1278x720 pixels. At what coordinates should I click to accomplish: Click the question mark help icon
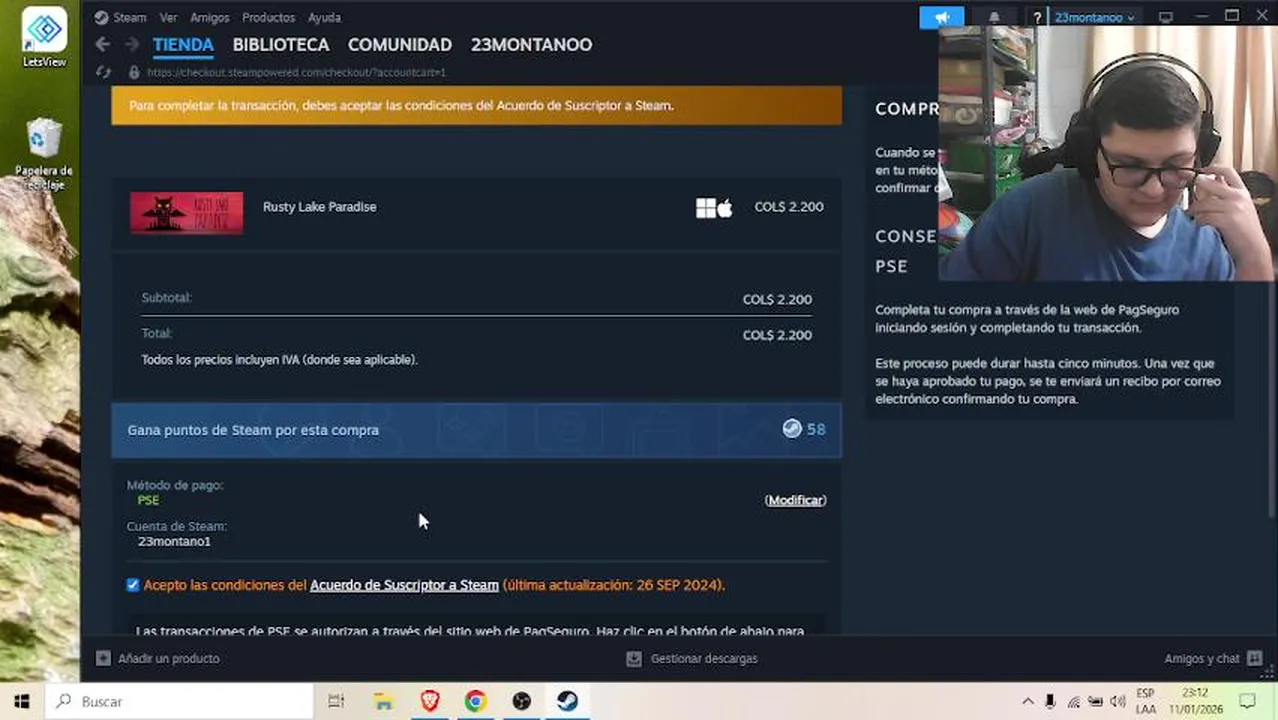[x=1037, y=17]
